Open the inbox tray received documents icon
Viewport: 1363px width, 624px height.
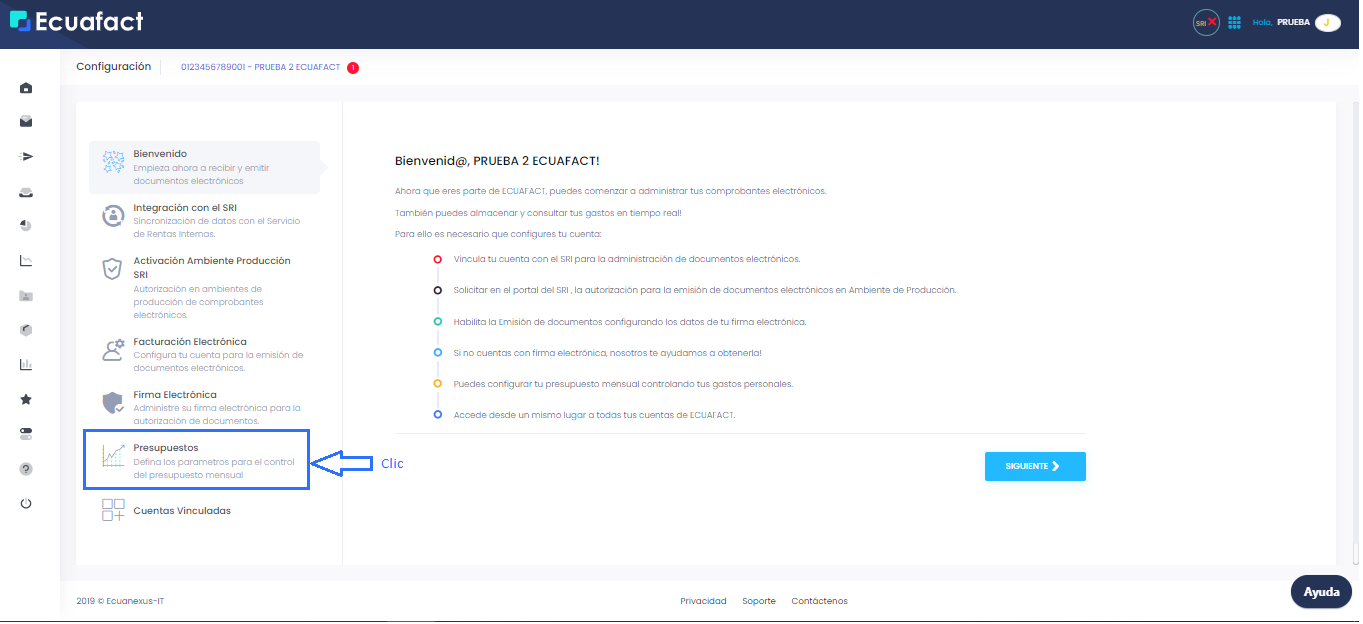[x=26, y=191]
